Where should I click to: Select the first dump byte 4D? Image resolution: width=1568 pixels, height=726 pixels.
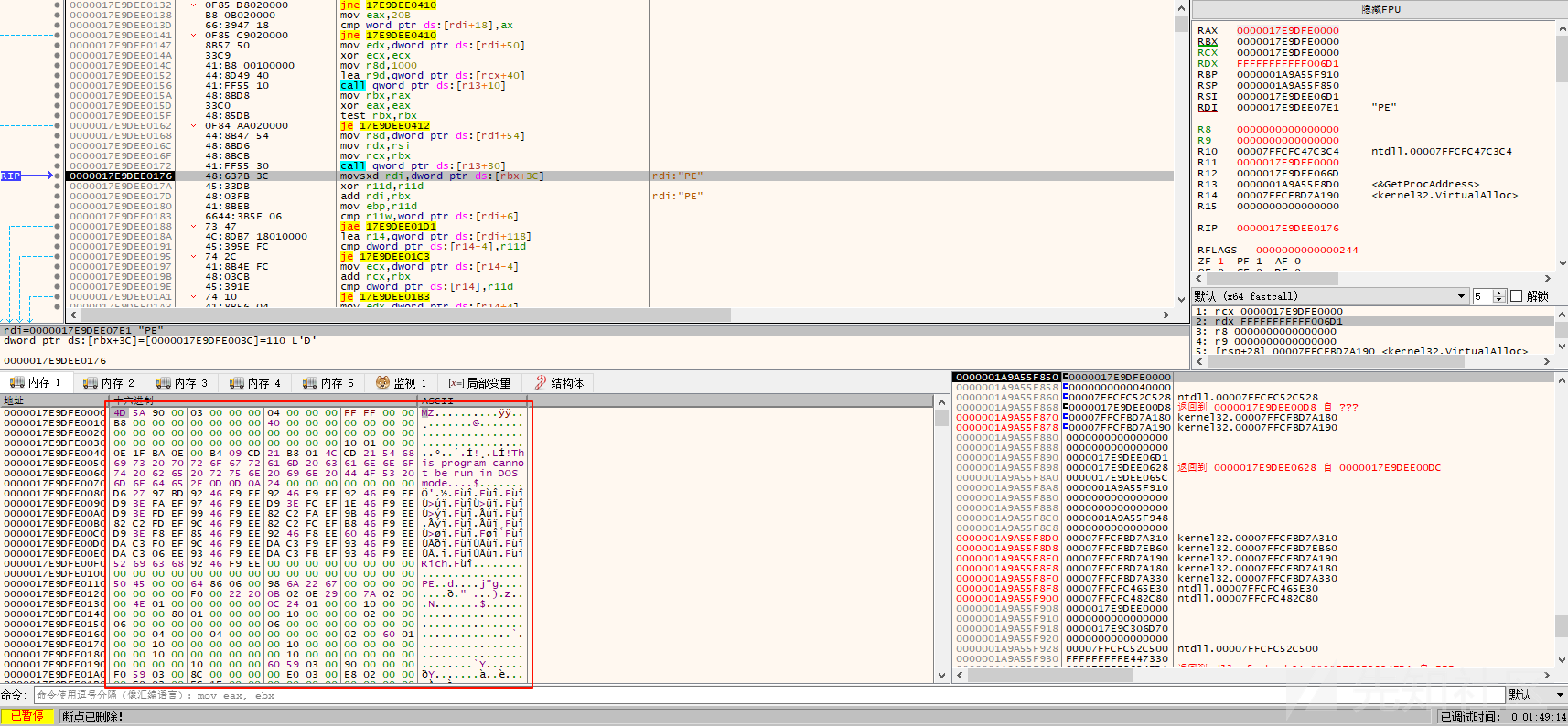(120, 412)
